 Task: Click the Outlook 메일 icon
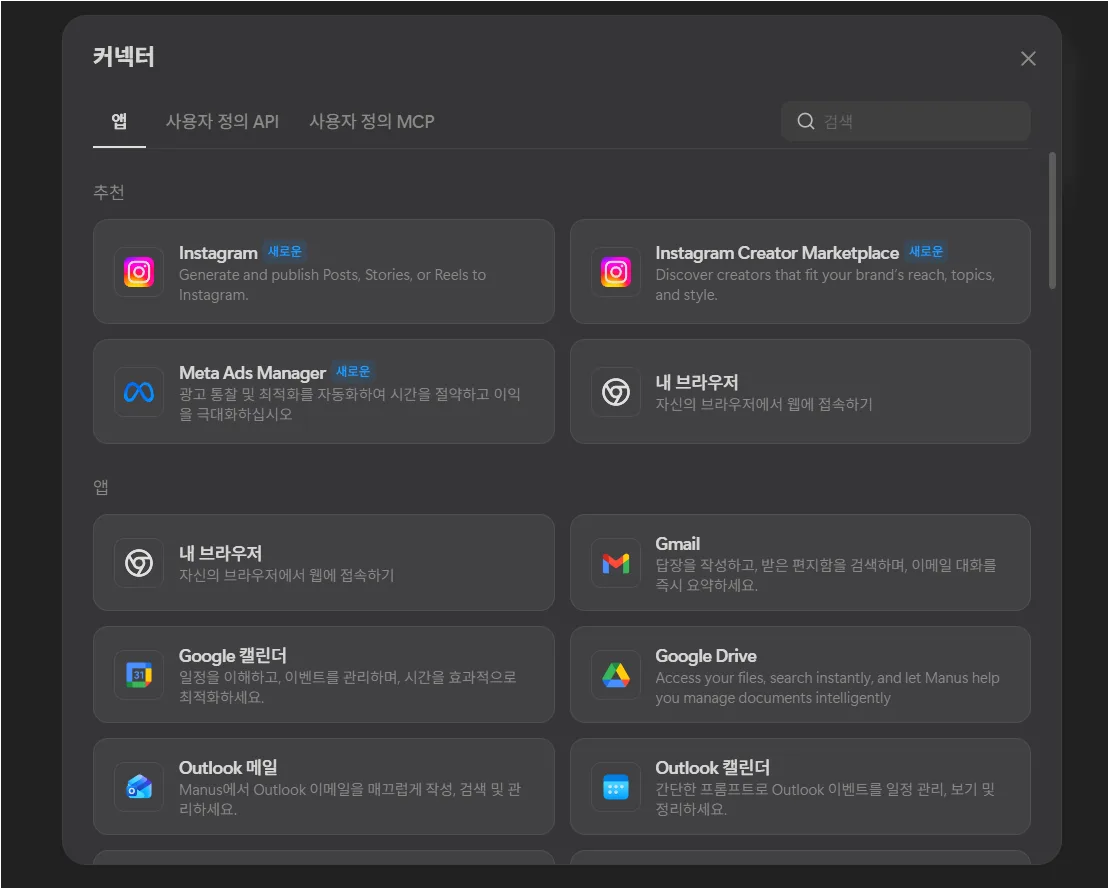coord(139,787)
